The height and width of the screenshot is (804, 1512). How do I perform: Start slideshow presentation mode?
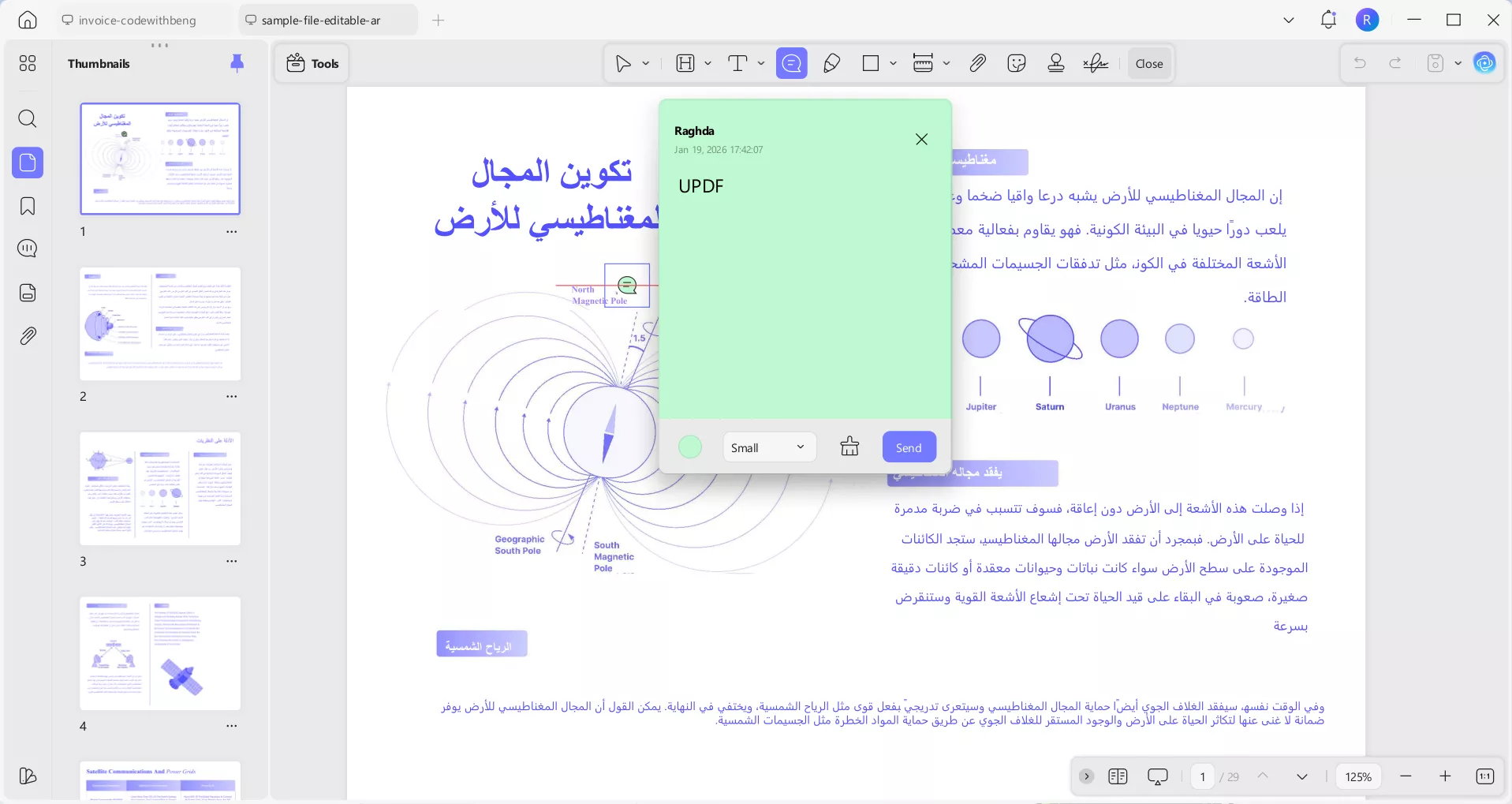1158,777
